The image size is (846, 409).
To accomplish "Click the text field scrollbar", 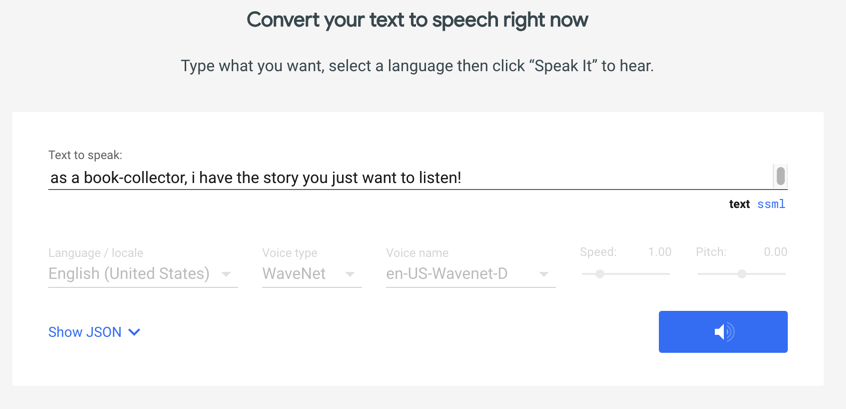I will pyautogui.click(x=780, y=177).
